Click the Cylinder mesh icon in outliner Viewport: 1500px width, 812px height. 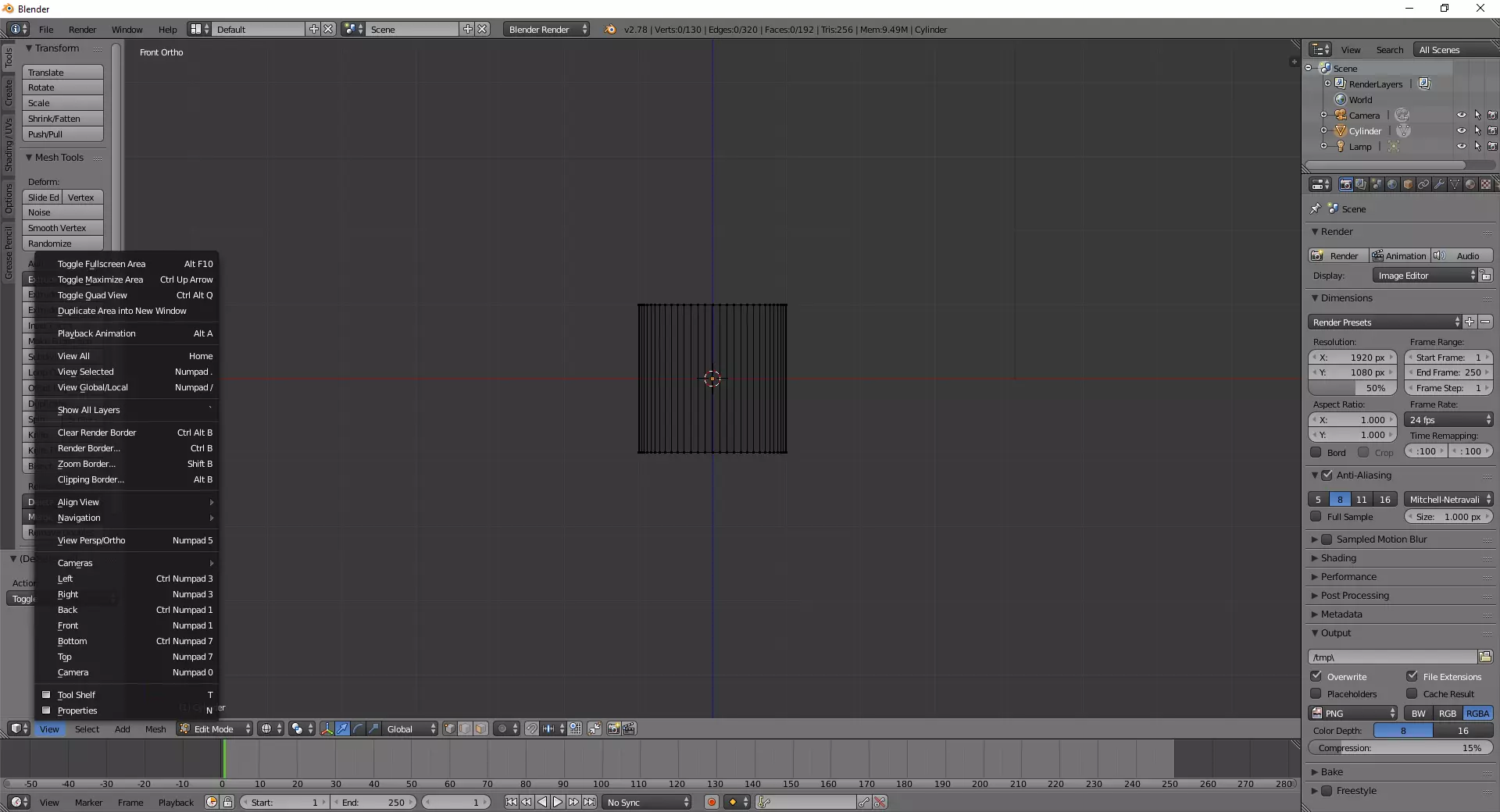[x=1341, y=131]
